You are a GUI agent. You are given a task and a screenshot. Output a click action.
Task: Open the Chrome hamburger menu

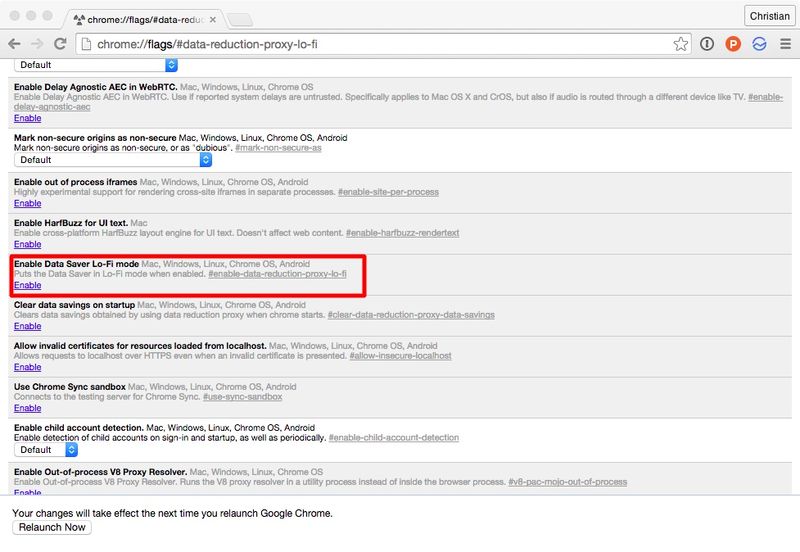[786, 44]
